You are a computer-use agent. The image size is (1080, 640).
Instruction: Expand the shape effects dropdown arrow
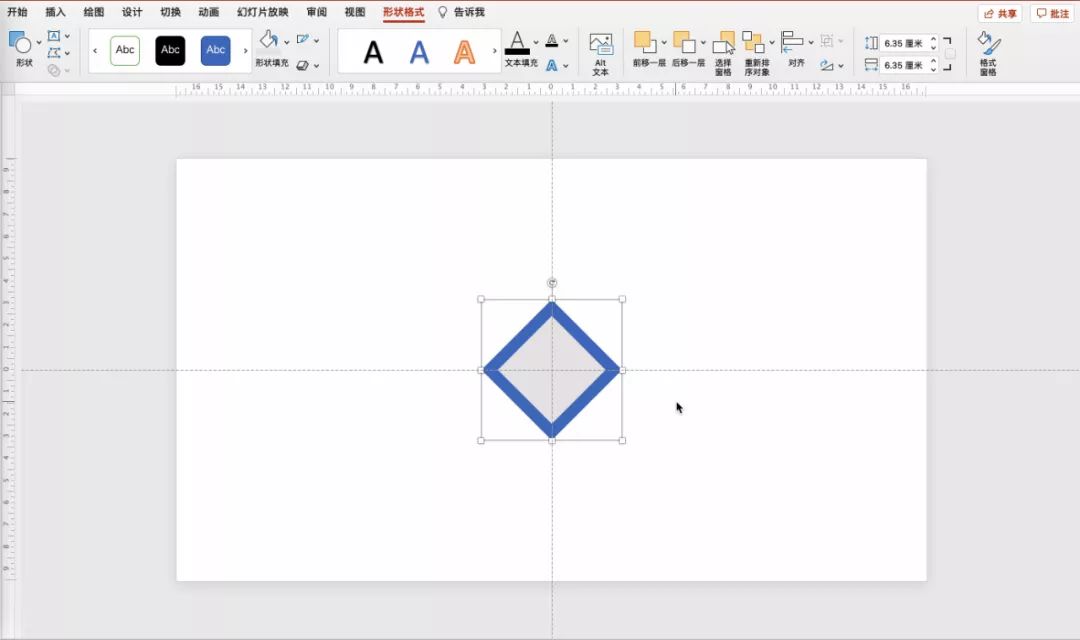pyautogui.click(x=316, y=66)
